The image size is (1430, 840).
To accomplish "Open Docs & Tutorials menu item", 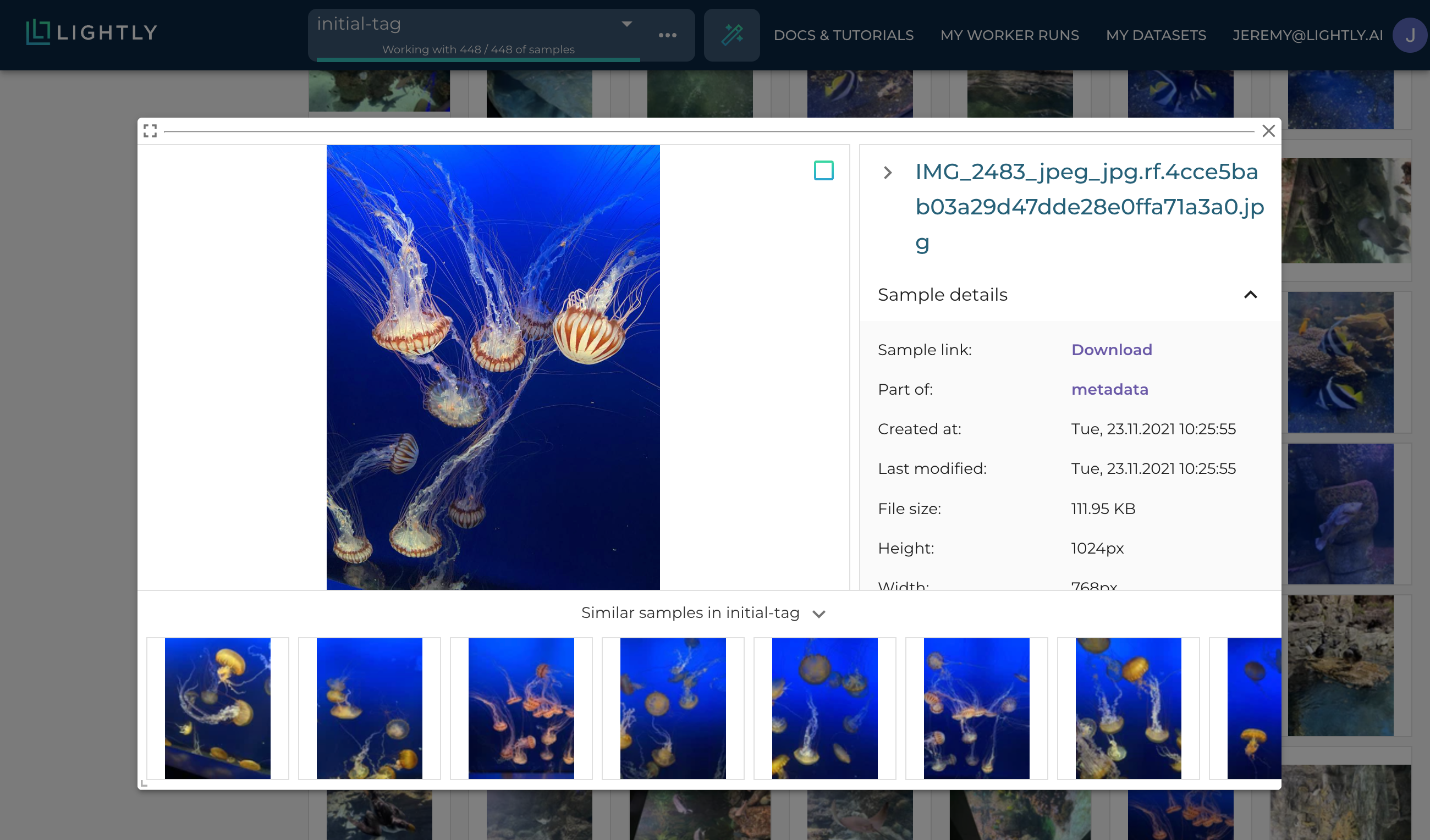I will pyautogui.click(x=843, y=35).
